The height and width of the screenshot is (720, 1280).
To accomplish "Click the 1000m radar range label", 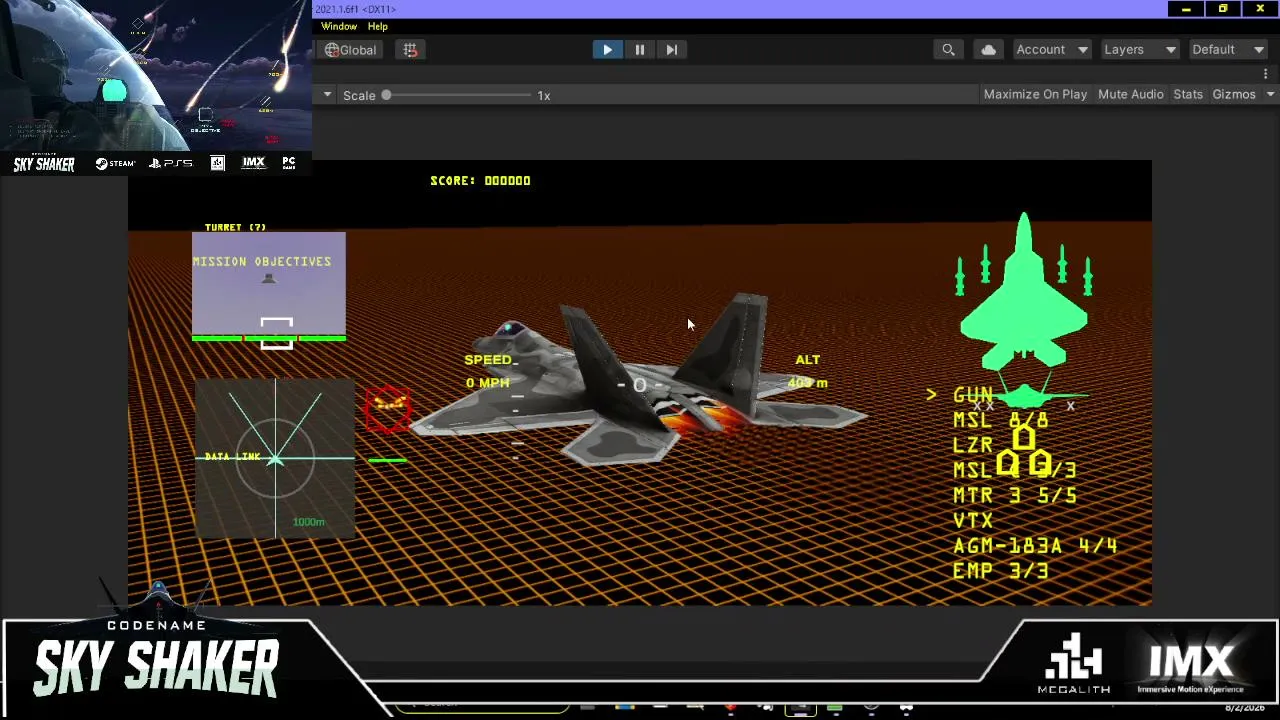I will click(x=308, y=522).
